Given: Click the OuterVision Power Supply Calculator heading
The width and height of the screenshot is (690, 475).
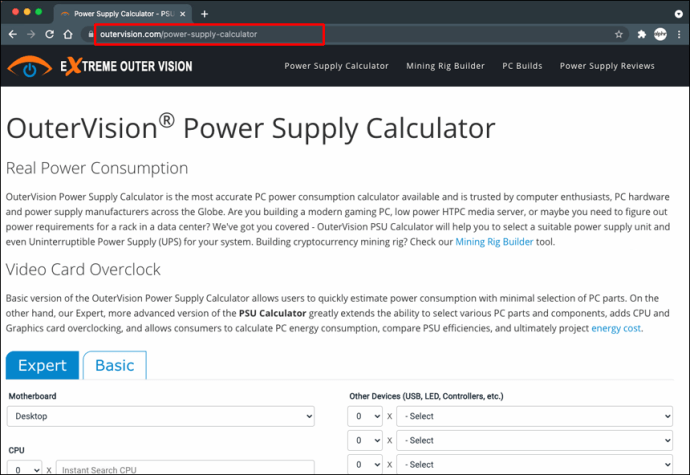Looking at the screenshot, I should point(251,129).
